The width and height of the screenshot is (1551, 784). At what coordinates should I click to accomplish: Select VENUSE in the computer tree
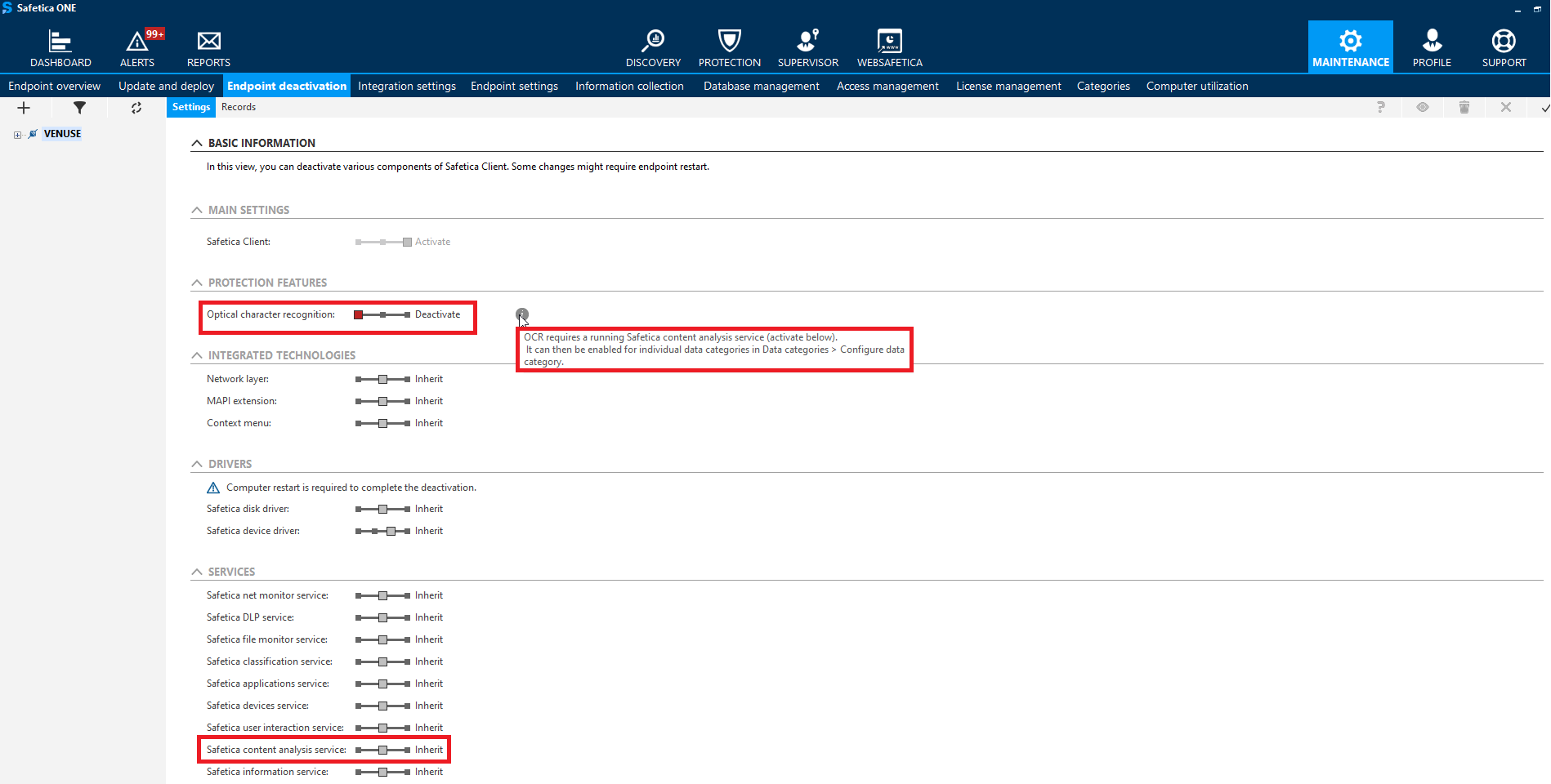62,134
